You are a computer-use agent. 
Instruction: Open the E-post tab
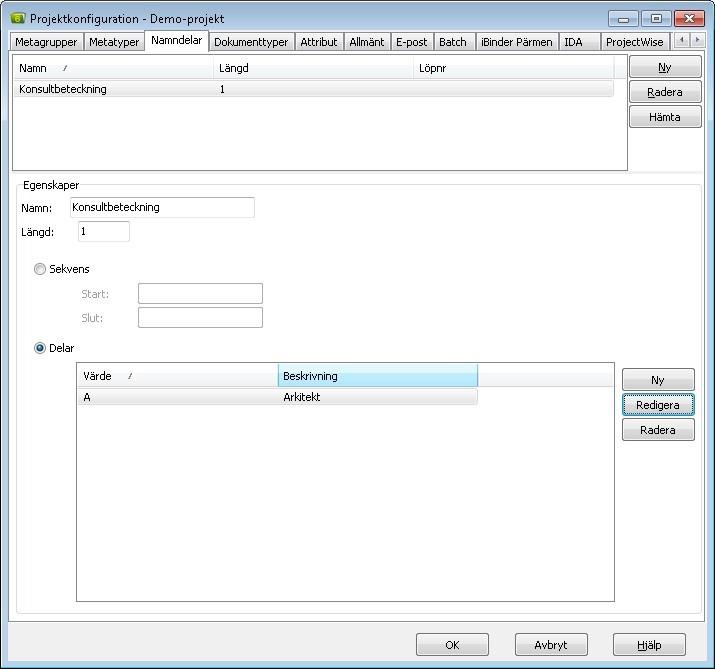click(411, 42)
